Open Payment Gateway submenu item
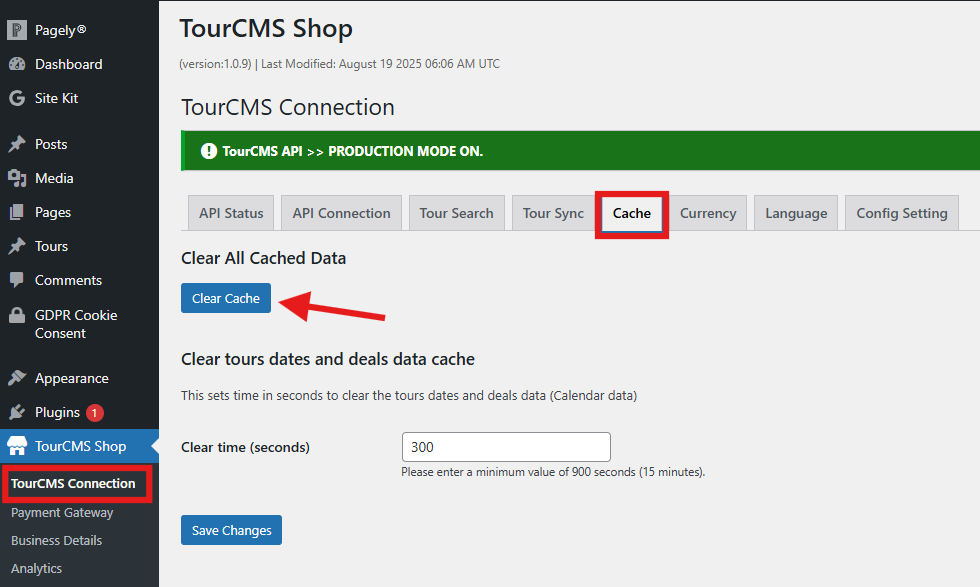Viewport: 980px width, 587px height. tap(62, 513)
